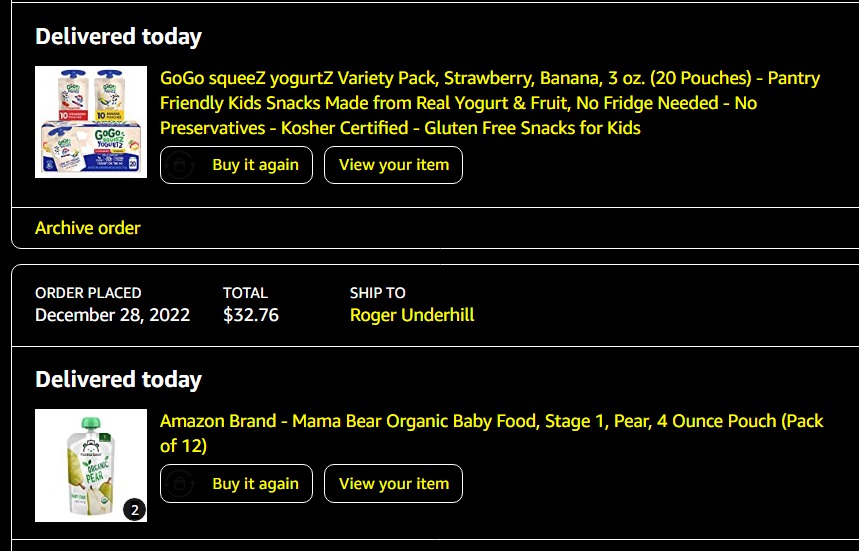View your item for the GoGo squeeZ order
Image resolution: width=859 pixels, height=551 pixels.
click(x=393, y=165)
